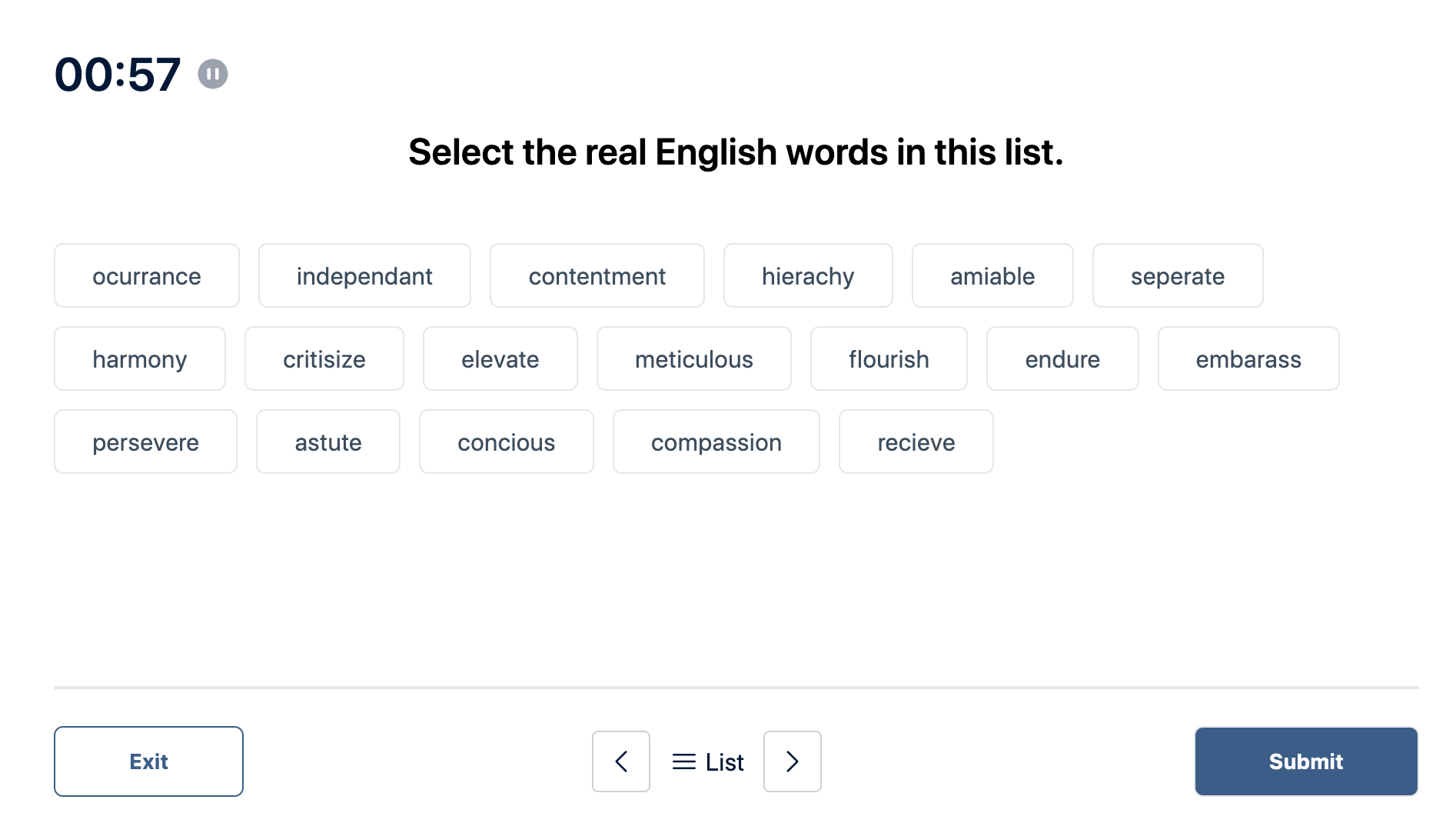Select the word 'harmony'
Image resolution: width=1456 pixels, height=823 pixels.
click(x=140, y=358)
